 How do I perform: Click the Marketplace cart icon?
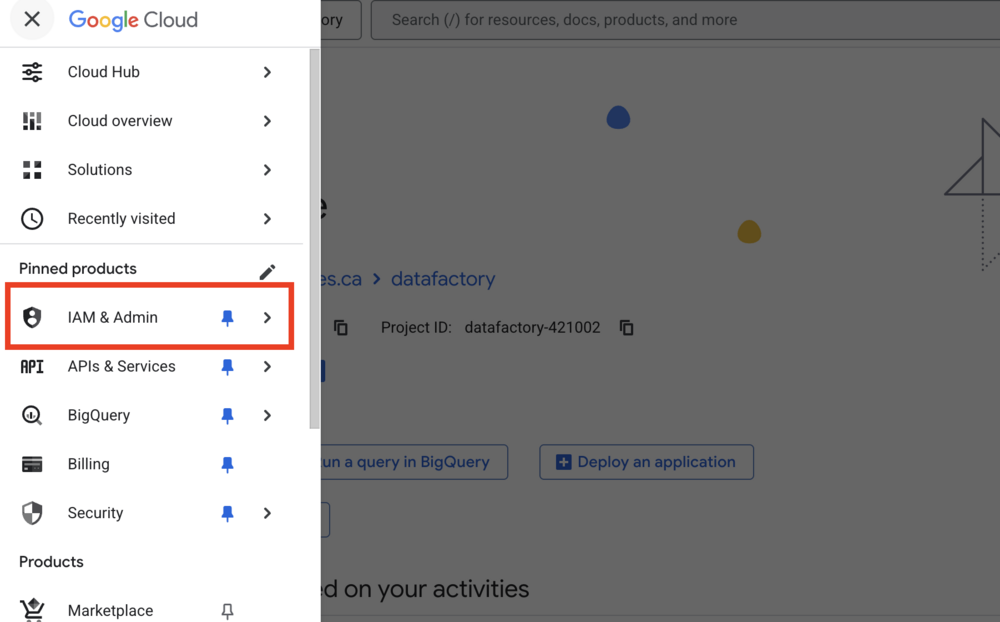32,610
